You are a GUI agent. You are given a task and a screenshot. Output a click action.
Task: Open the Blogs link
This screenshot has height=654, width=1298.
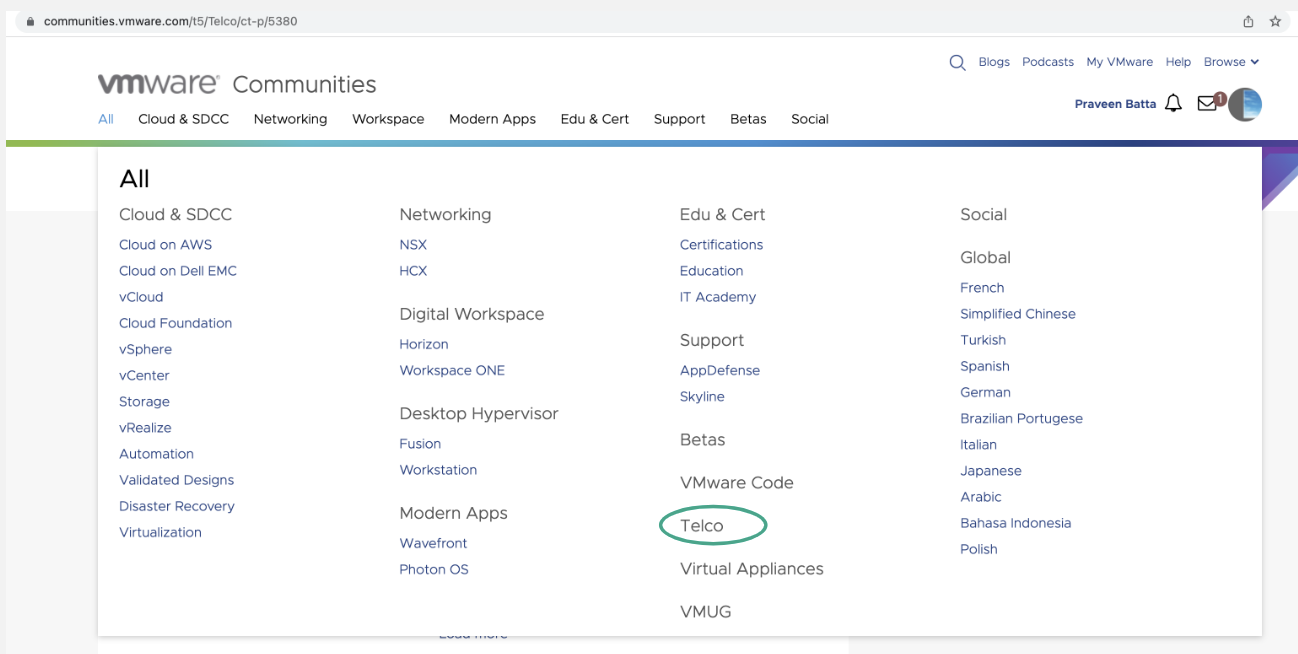tap(994, 62)
